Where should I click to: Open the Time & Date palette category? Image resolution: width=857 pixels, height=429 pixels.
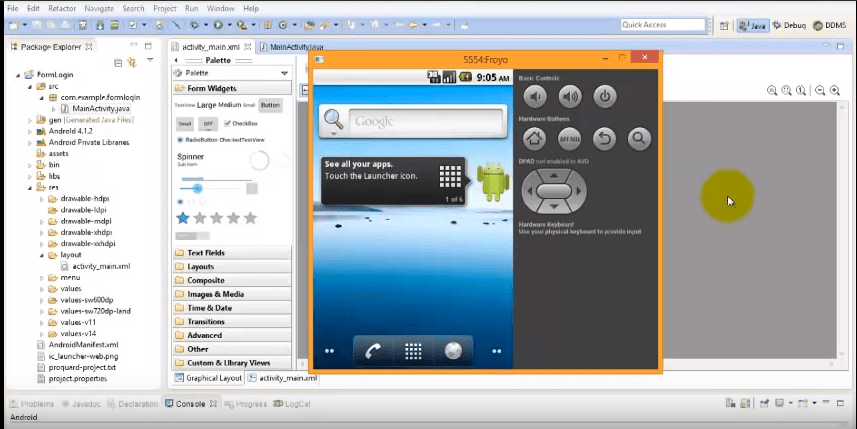tap(232, 308)
